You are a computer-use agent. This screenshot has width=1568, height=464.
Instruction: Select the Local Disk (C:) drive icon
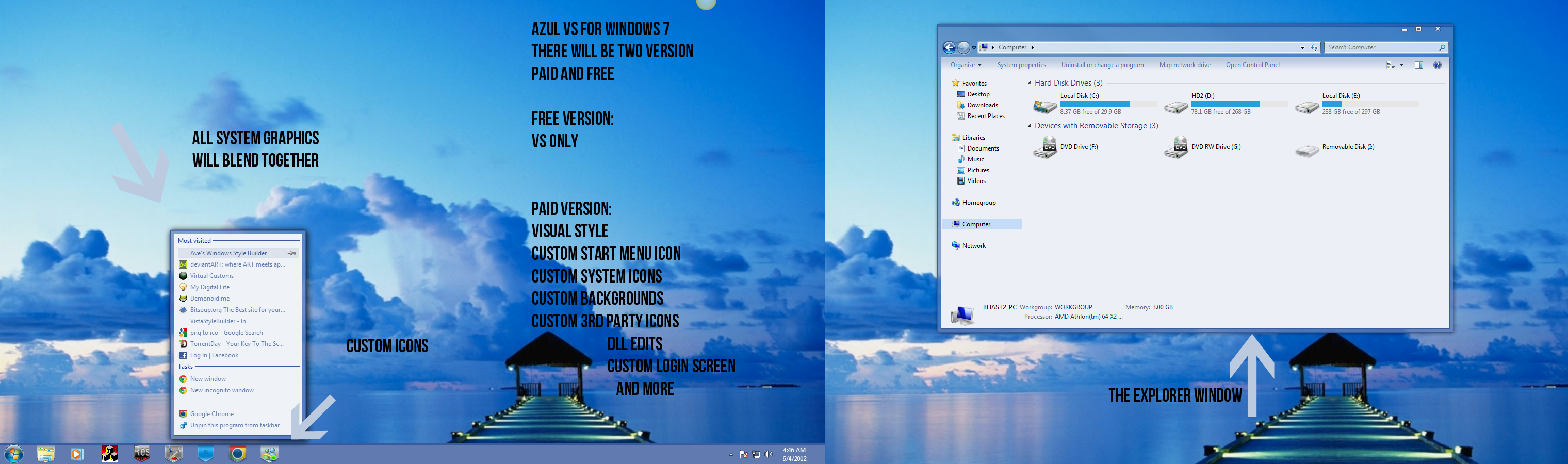click(x=1044, y=106)
